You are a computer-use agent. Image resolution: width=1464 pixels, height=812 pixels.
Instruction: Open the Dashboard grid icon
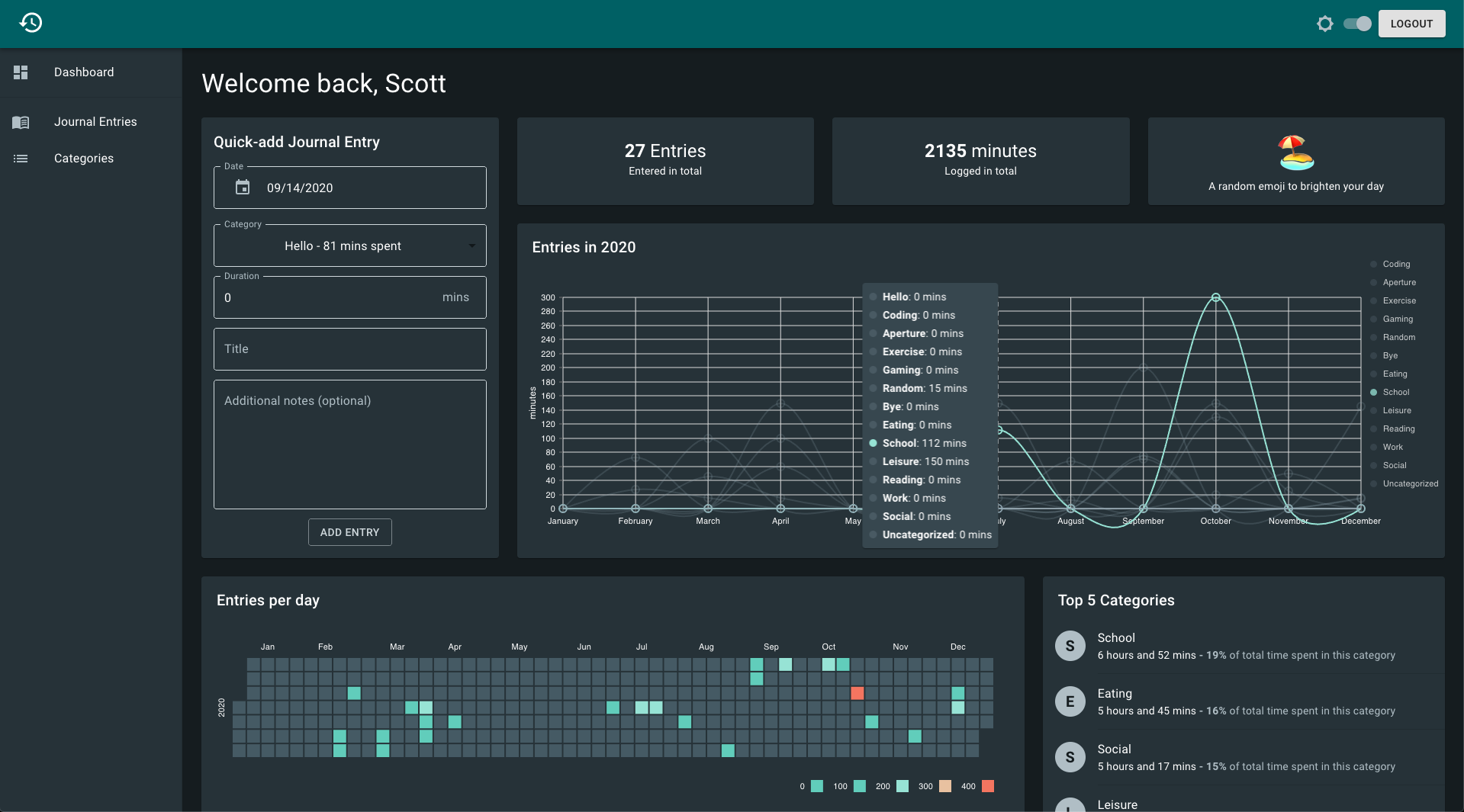[x=21, y=72]
